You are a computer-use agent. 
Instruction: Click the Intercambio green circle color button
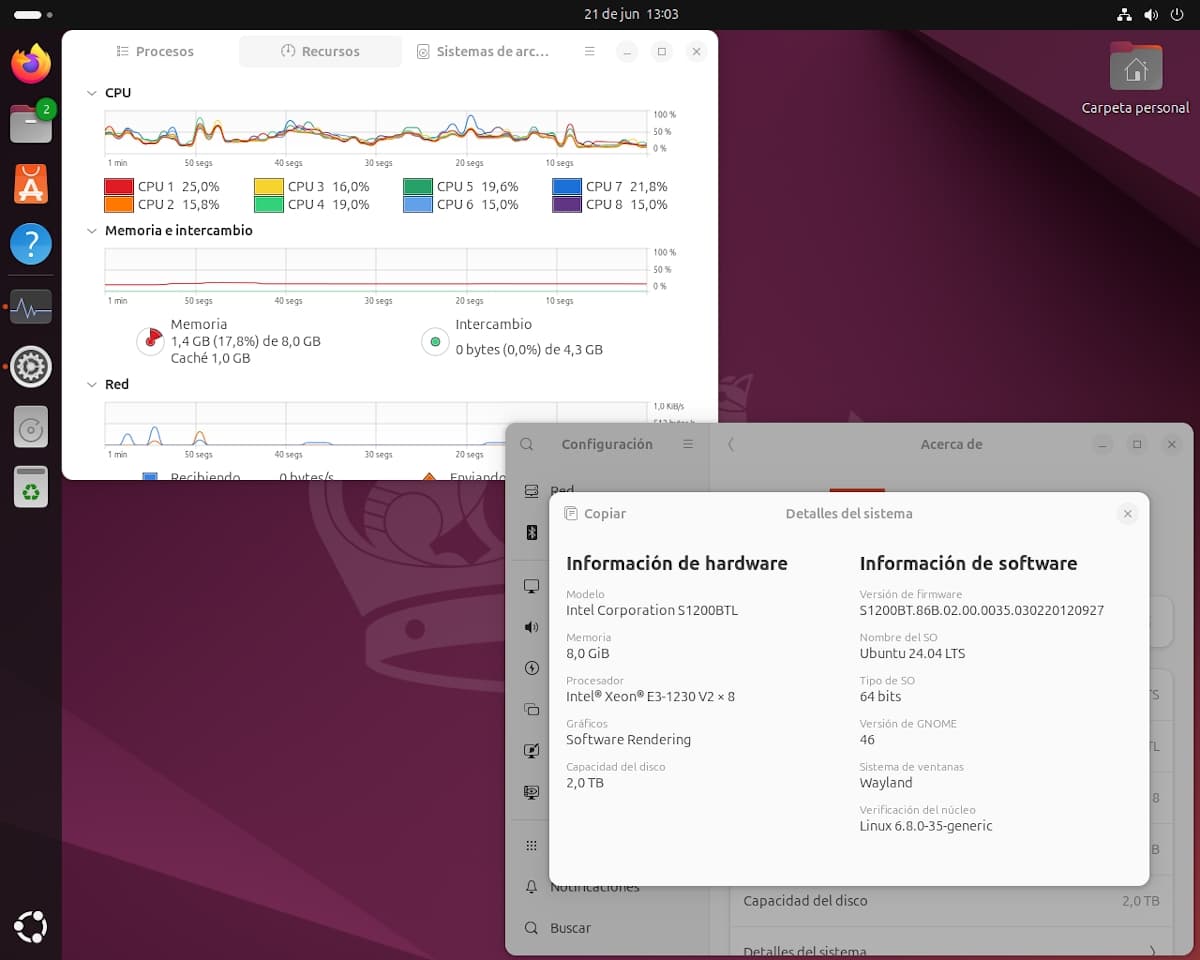(434, 341)
